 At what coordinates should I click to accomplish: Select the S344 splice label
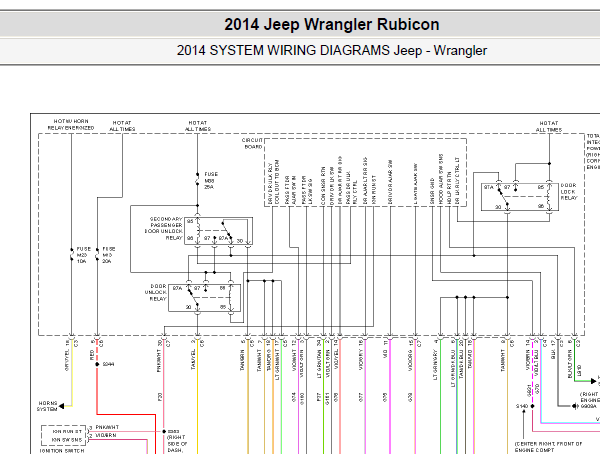point(108,364)
